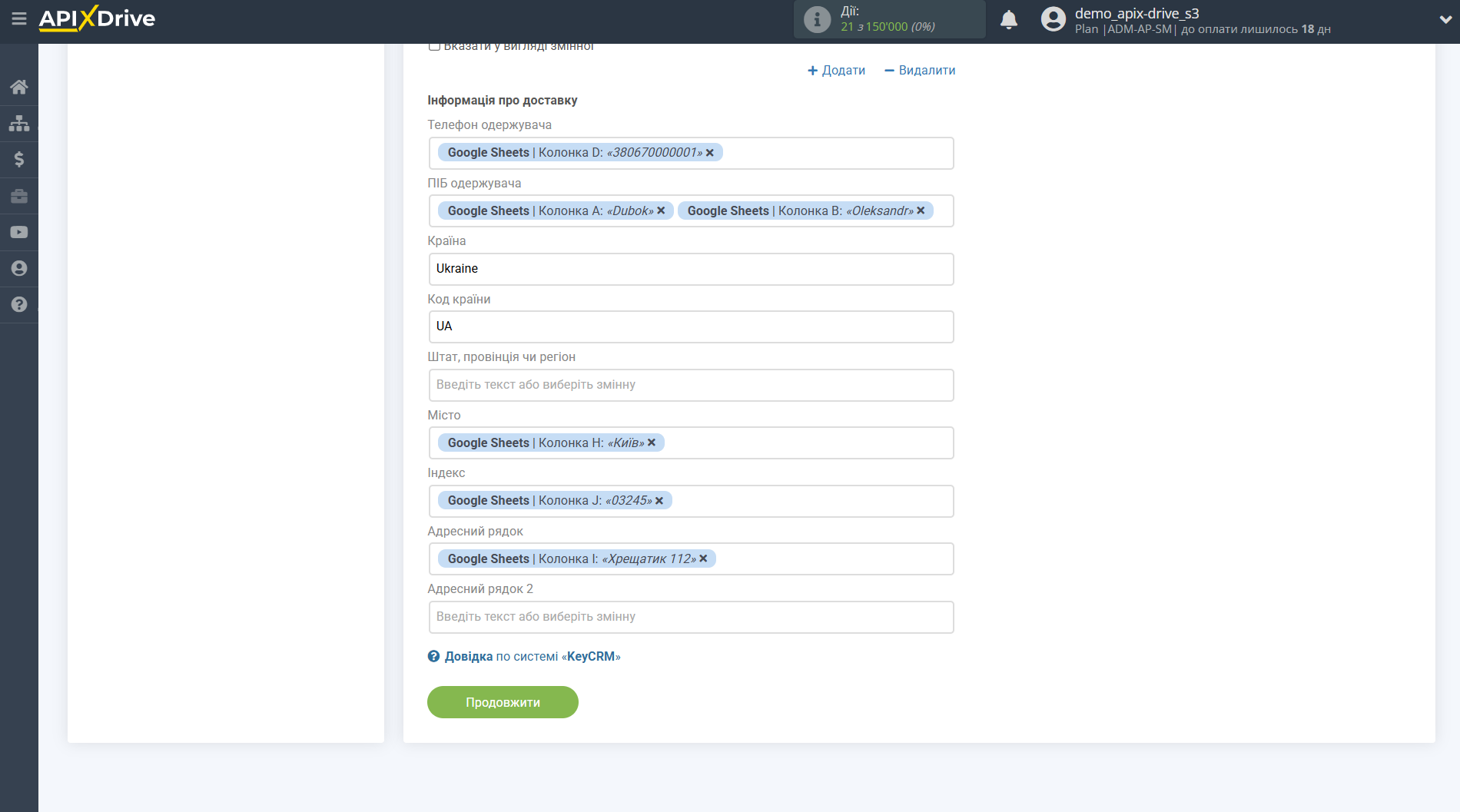This screenshot has width=1460, height=812.
Task: Click the Дії actions counter text
Action: pos(888,19)
